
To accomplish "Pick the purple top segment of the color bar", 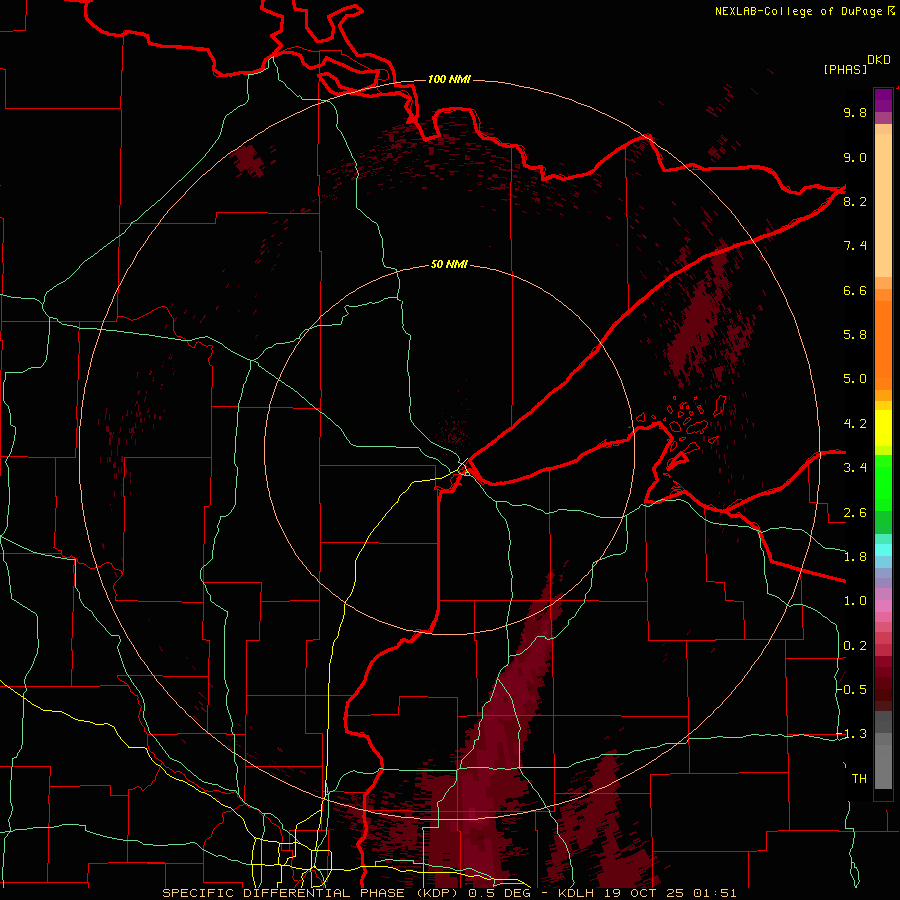I will pyautogui.click(x=883, y=100).
